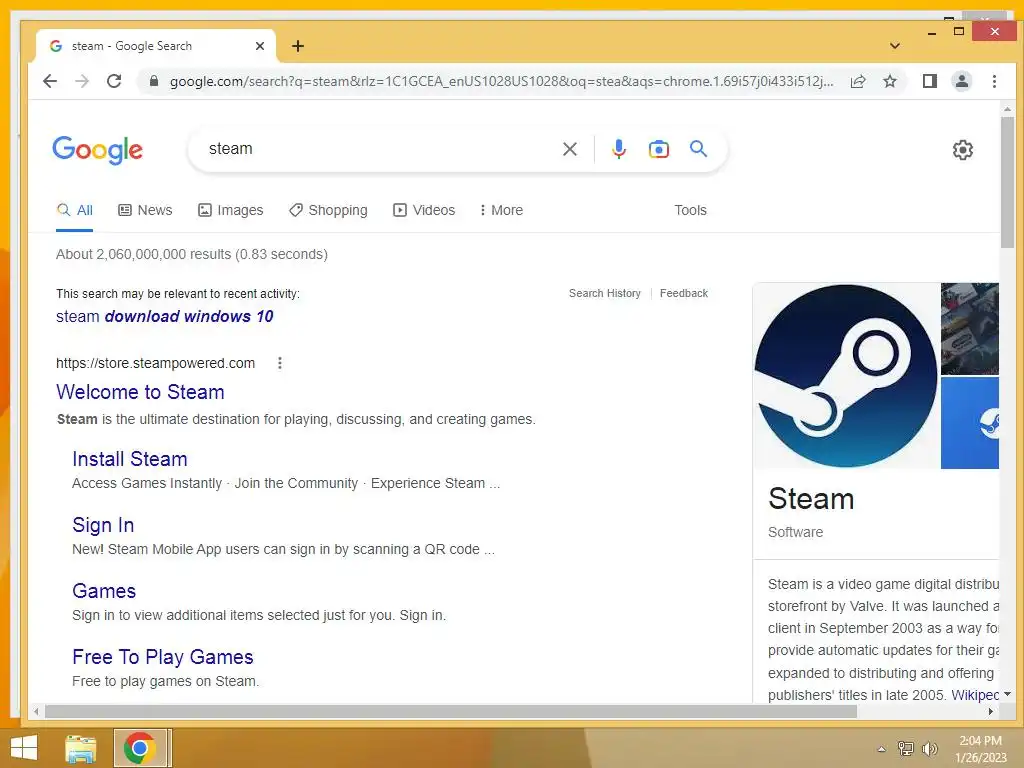The height and width of the screenshot is (768, 1024).
Task: Share this page from the address bar
Action: coord(857,81)
